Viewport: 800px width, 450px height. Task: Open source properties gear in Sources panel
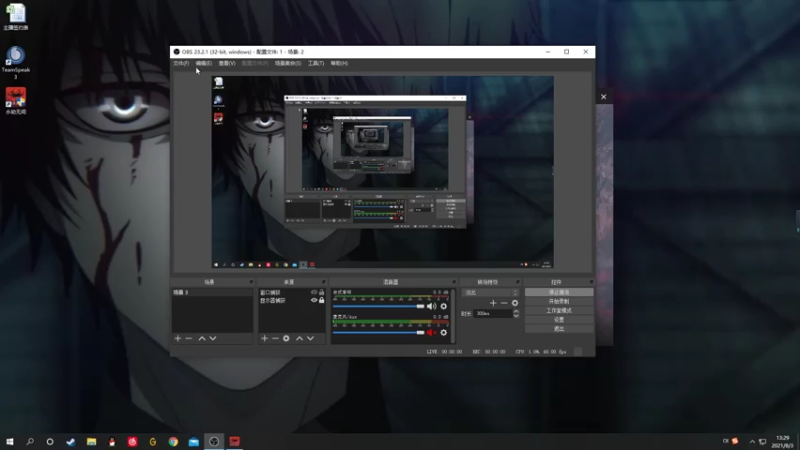pos(286,338)
